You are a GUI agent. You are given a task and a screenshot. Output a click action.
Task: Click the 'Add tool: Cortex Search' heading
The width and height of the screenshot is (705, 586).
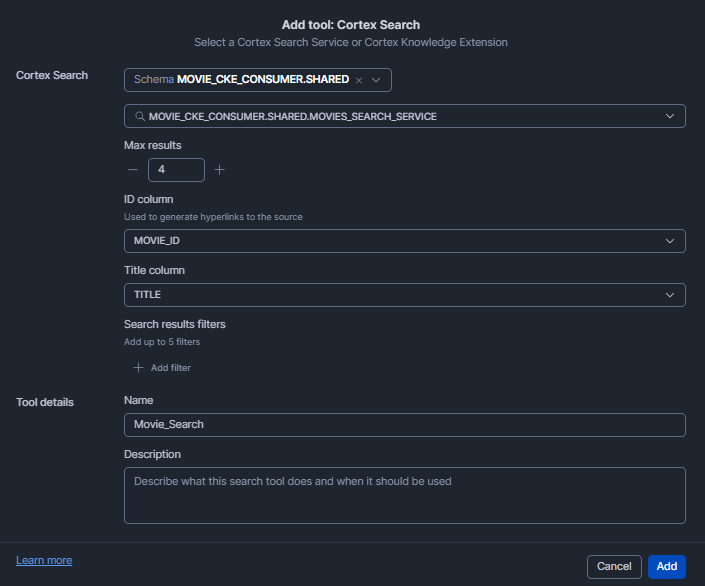coord(351,25)
